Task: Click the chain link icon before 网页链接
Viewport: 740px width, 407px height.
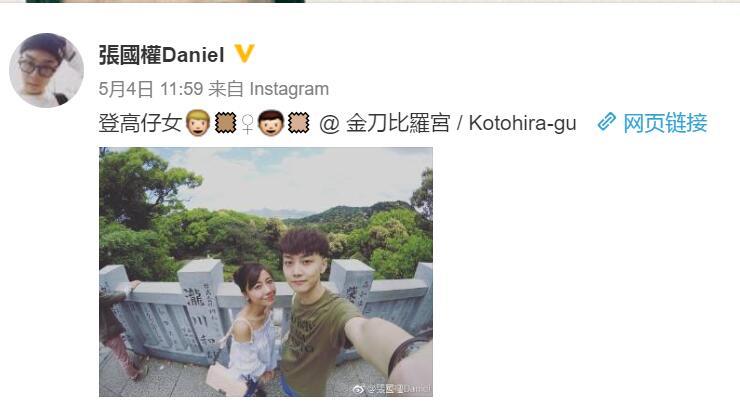Action: pyautogui.click(x=606, y=122)
